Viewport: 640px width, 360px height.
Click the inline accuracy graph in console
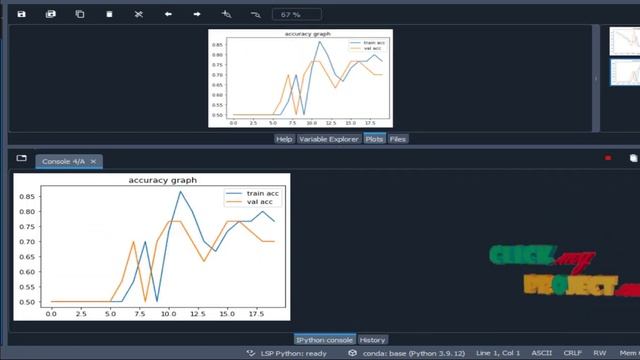[152, 247]
